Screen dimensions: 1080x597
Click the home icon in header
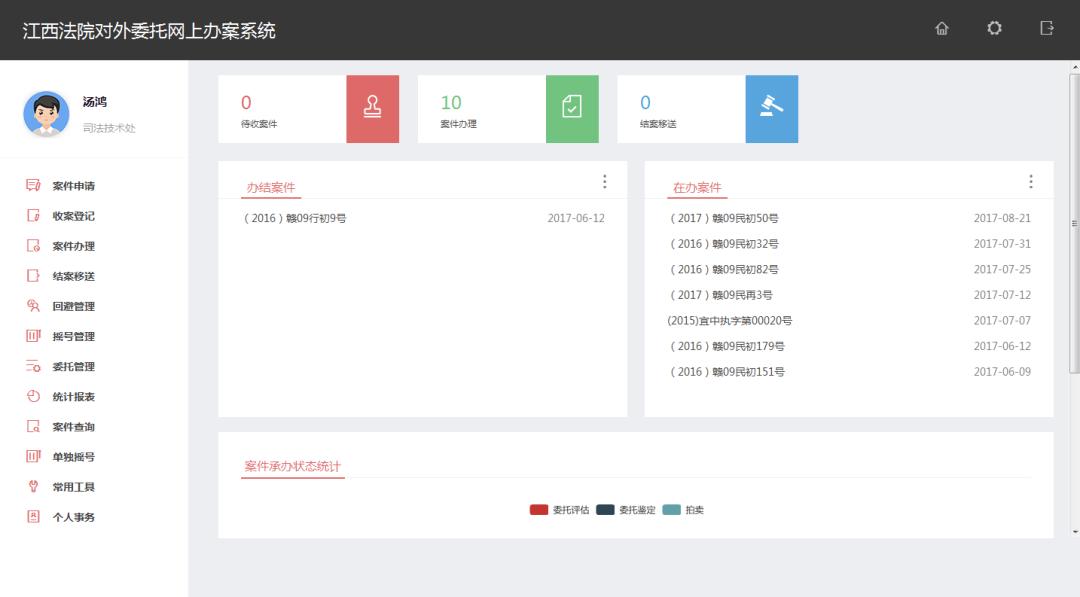941,29
